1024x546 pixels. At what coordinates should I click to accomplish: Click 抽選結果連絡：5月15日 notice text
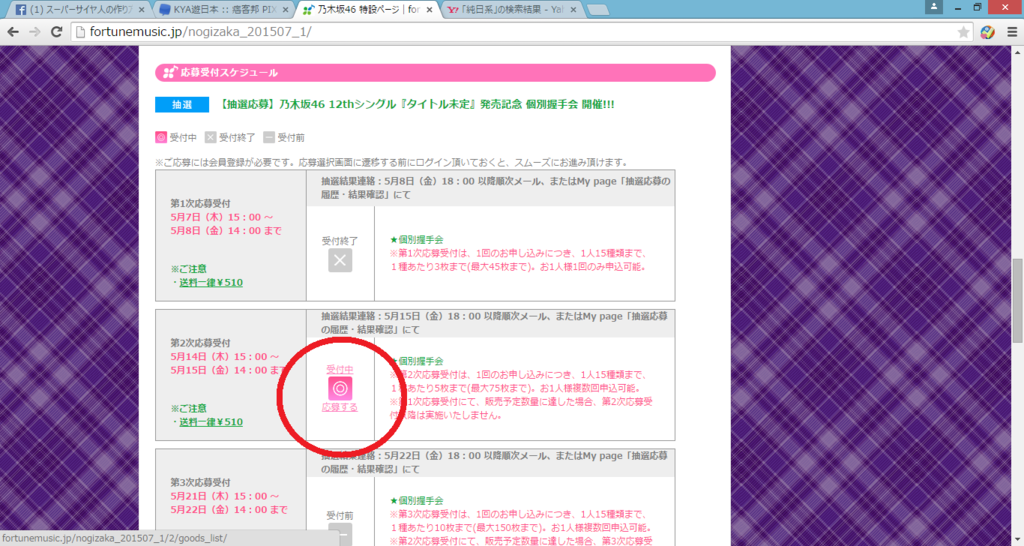click(x=494, y=323)
